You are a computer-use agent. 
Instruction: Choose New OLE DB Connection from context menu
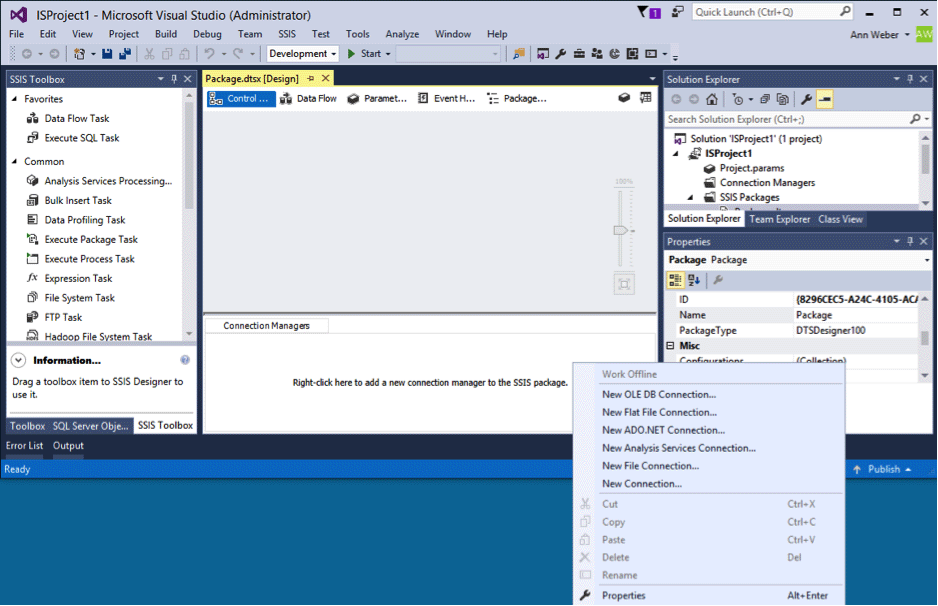659,395
